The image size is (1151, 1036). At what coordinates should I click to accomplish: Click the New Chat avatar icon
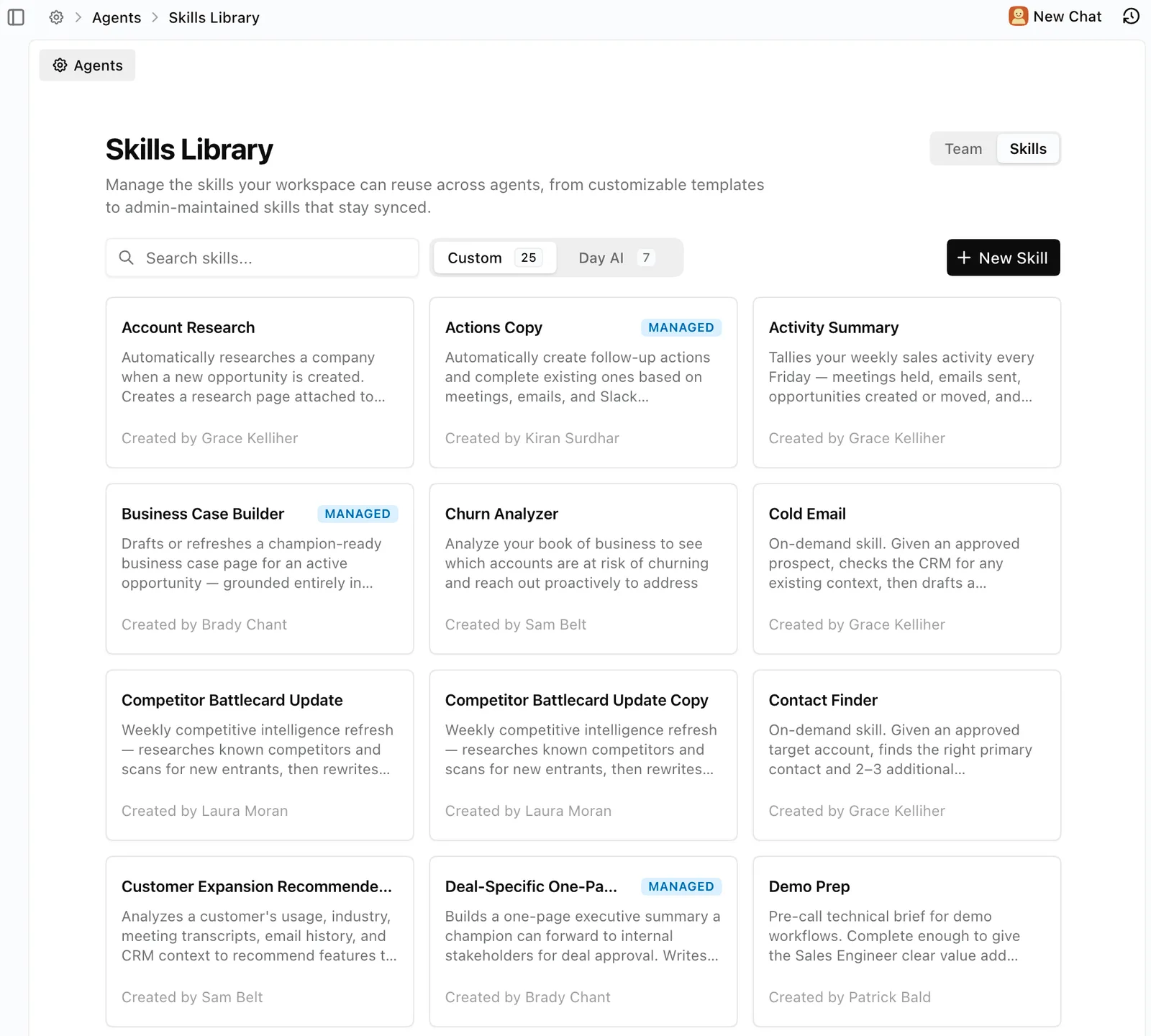(1018, 17)
